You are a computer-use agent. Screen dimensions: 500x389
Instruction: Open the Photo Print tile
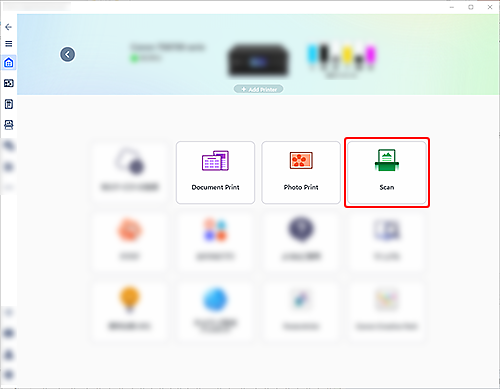(301, 172)
